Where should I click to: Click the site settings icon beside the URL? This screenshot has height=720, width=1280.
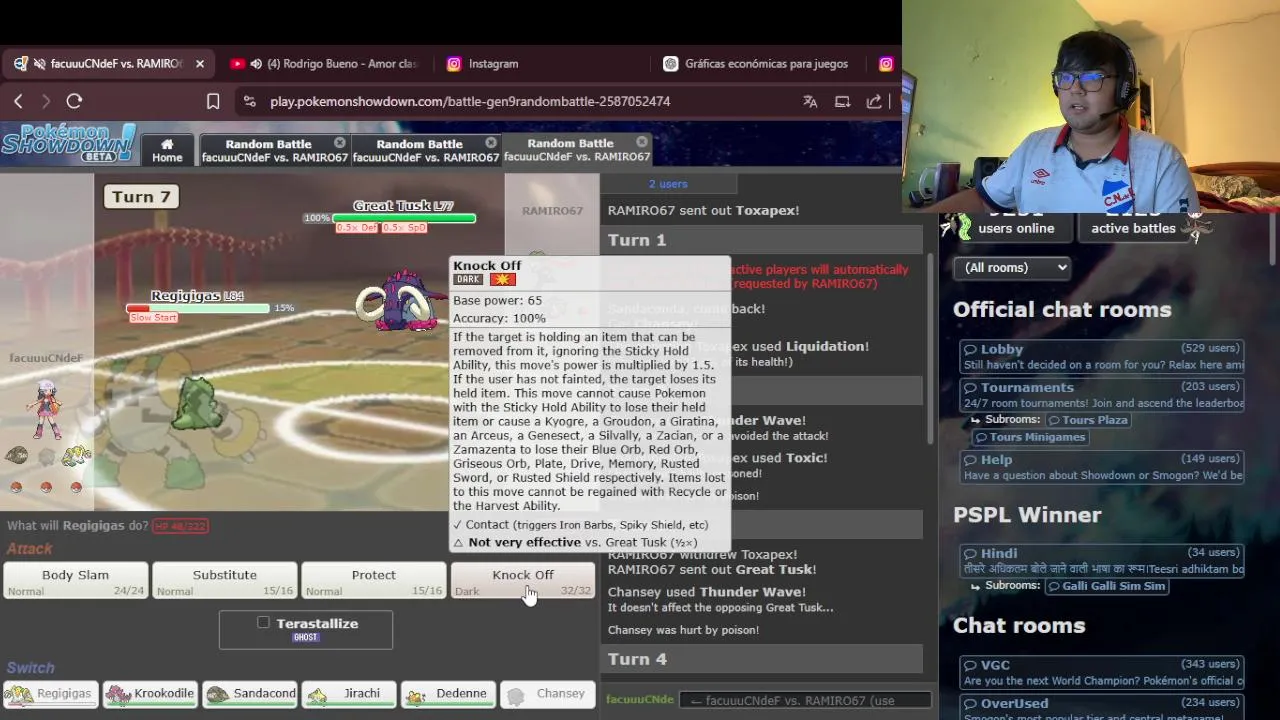(250, 101)
